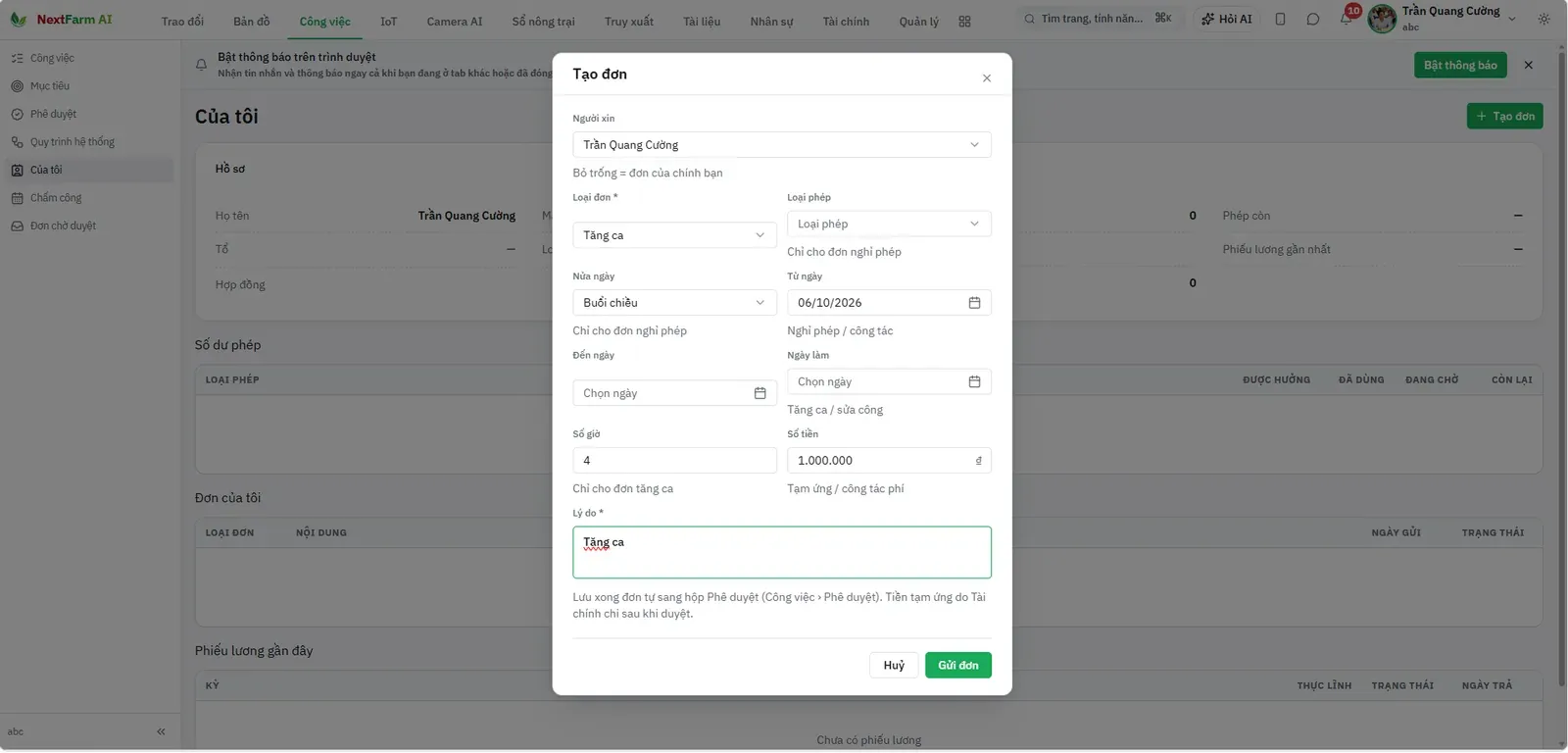Click the Từ ngày date field 06/10/2026
Image resolution: width=1568 pixels, height=753 pixels.
pos(889,303)
